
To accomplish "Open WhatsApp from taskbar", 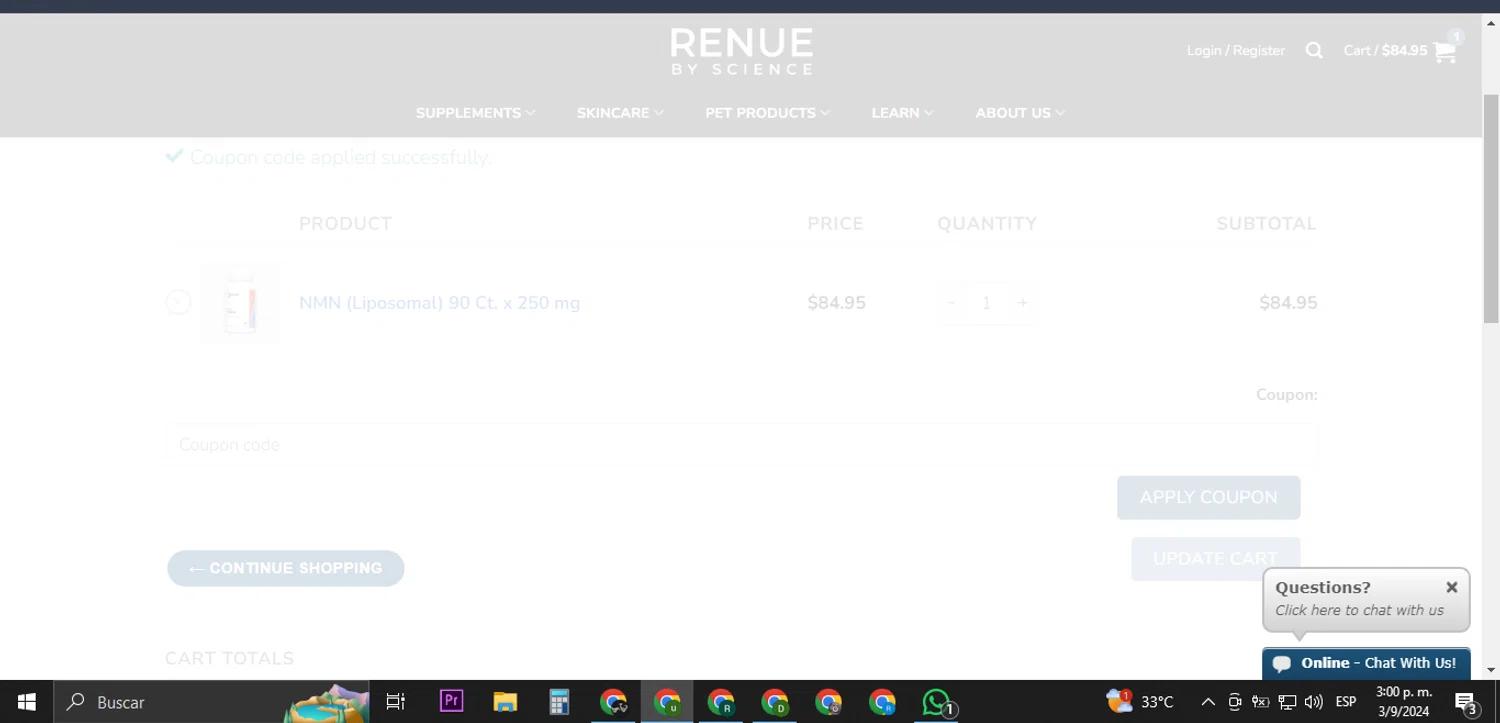I will (x=937, y=702).
